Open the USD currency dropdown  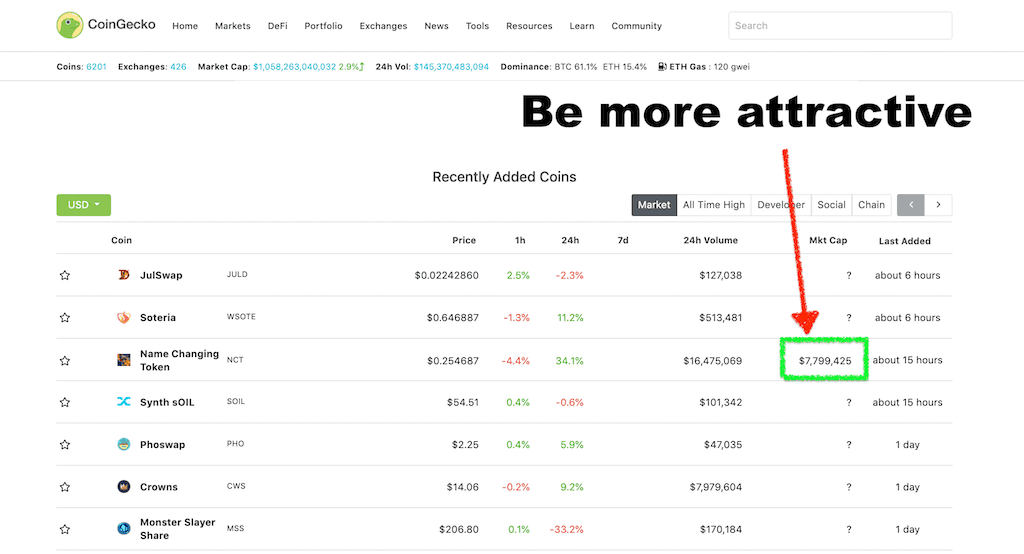click(84, 204)
